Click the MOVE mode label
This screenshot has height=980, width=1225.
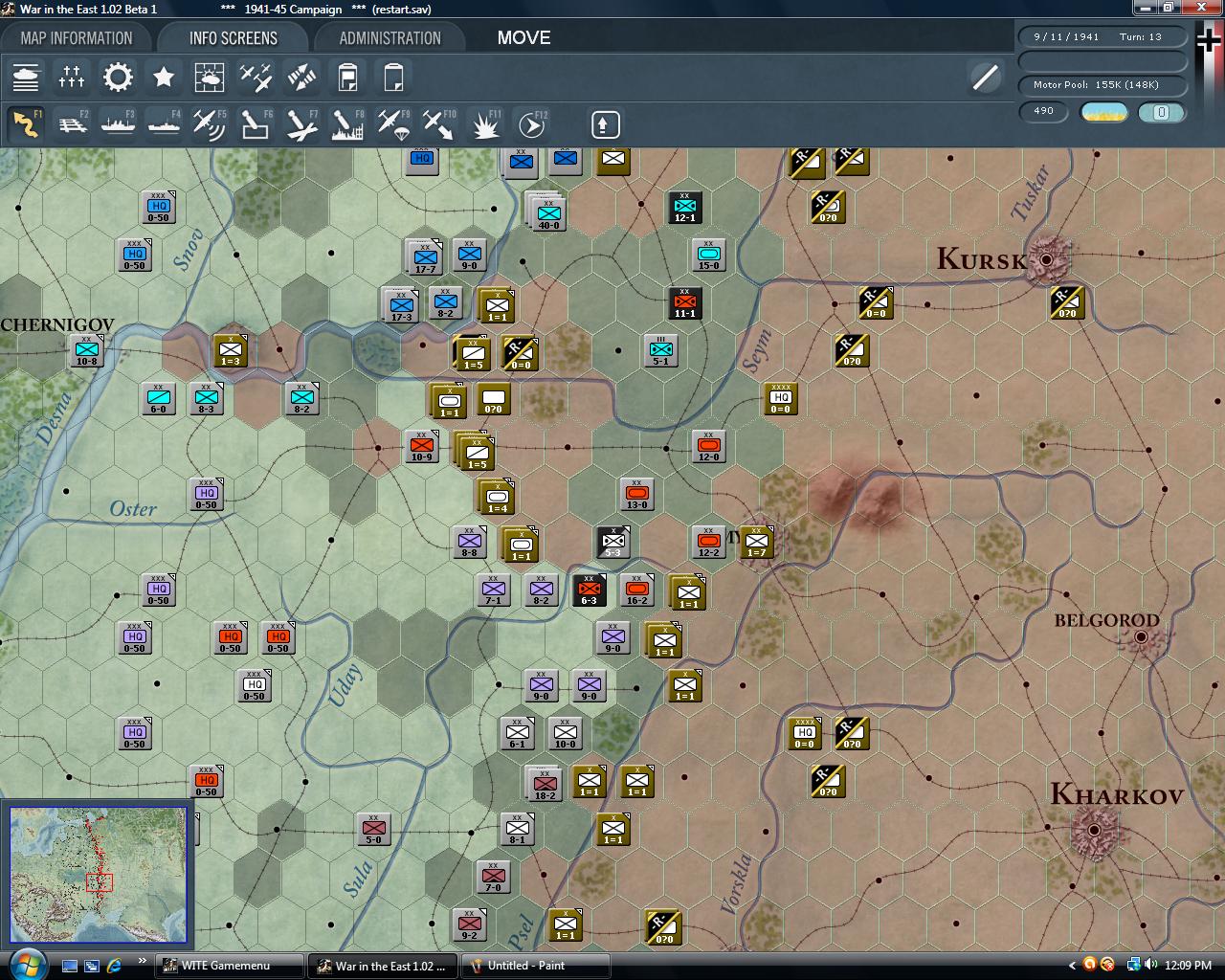(x=523, y=38)
